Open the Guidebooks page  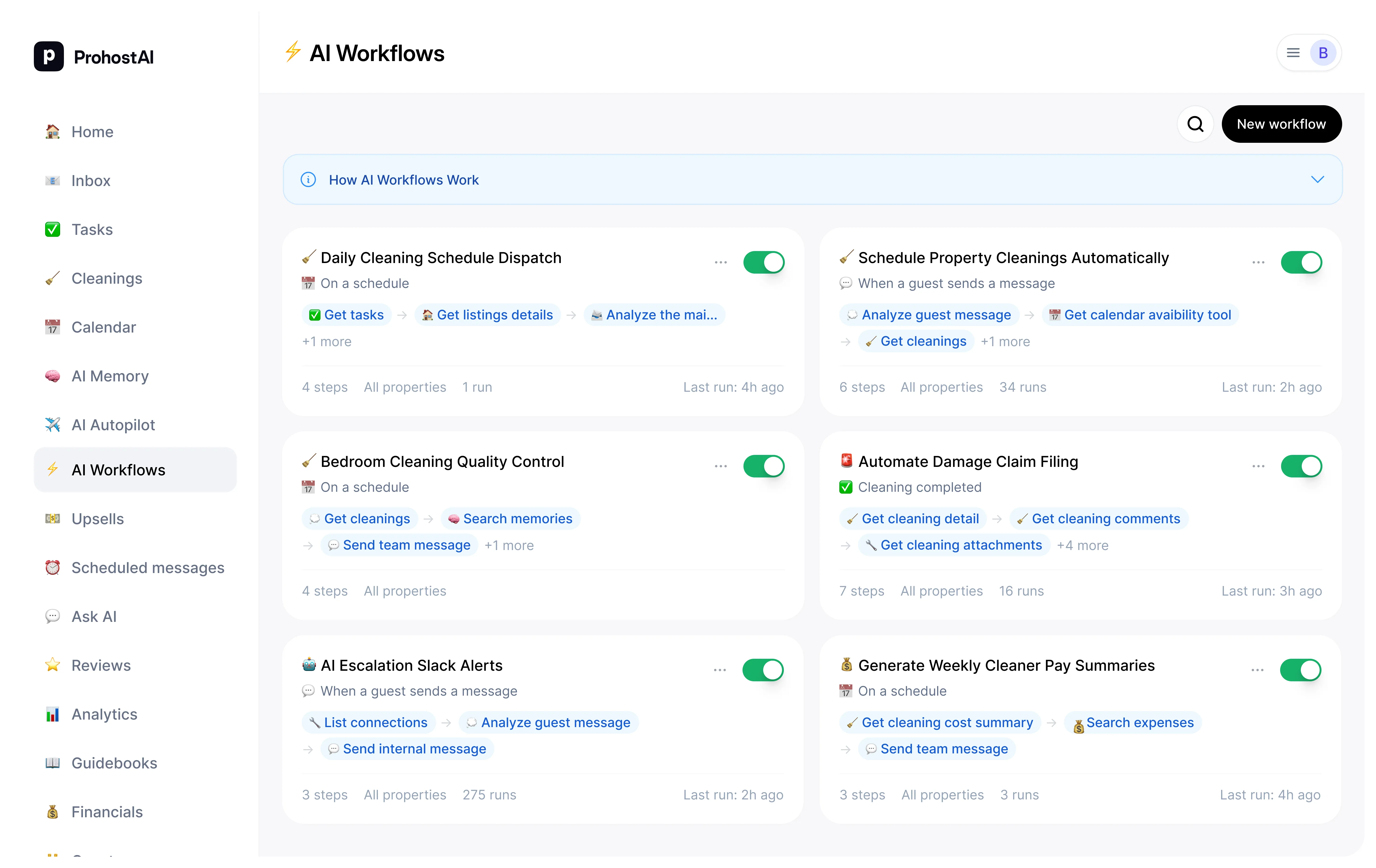[114, 763]
